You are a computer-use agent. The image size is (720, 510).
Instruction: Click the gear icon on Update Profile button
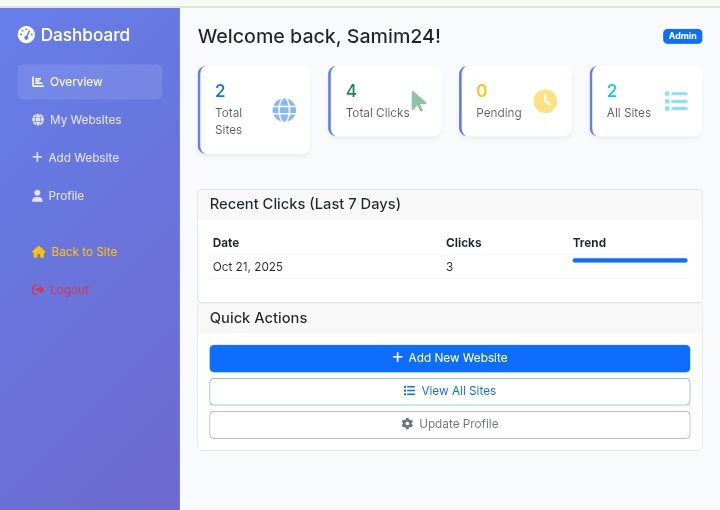point(407,424)
